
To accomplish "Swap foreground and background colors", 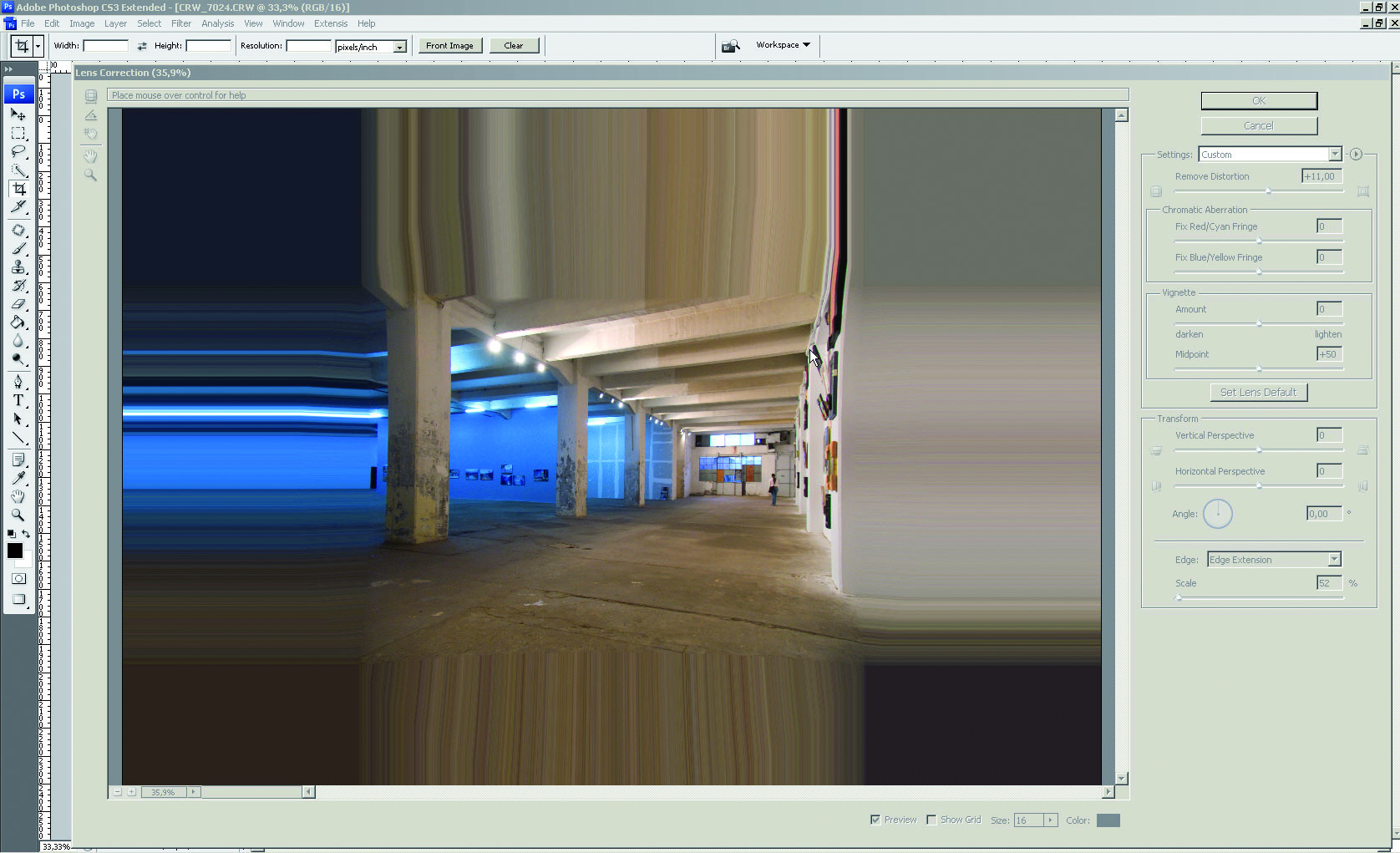I will [26, 534].
